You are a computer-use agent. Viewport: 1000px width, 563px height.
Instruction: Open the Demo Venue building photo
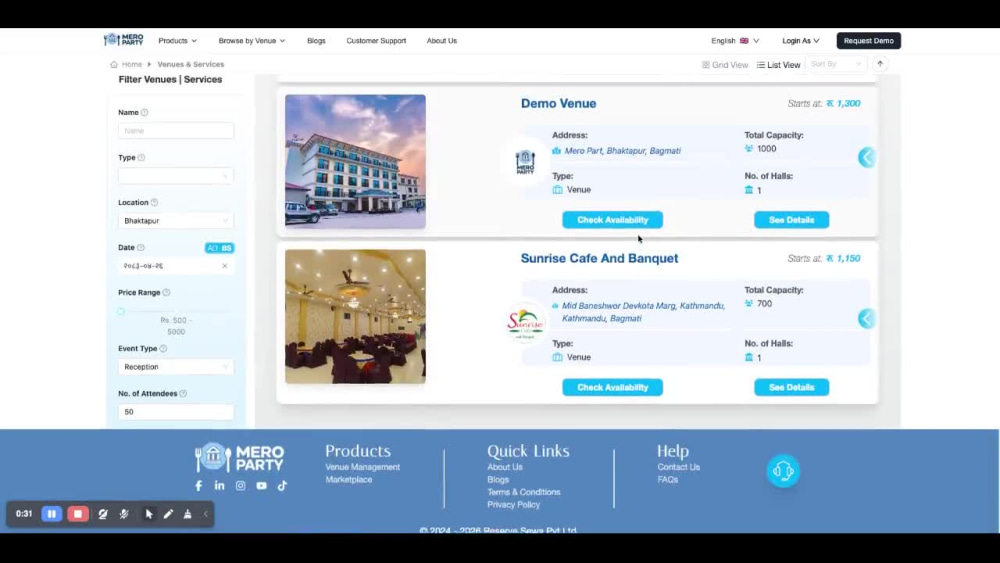tap(355, 162)
